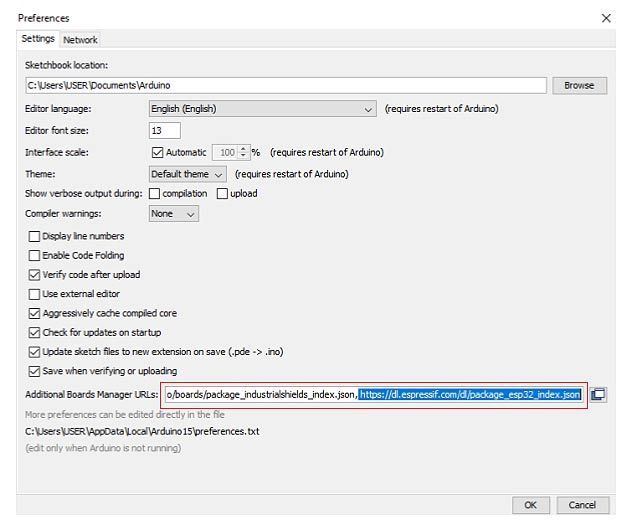Toggle Aggressively cache compiled core
630x532 pixels.
[35, 313]
